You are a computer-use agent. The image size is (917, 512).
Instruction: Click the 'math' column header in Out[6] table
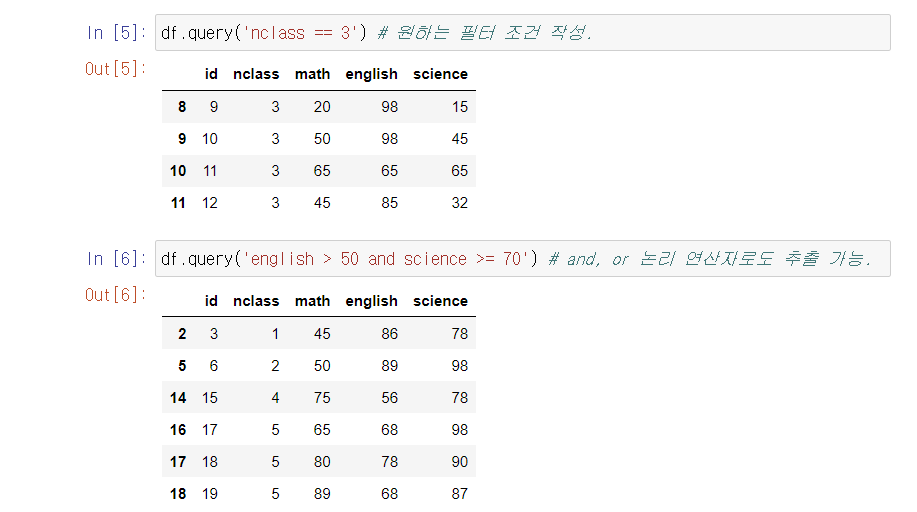pyautogui.click(x=312, y=301)
